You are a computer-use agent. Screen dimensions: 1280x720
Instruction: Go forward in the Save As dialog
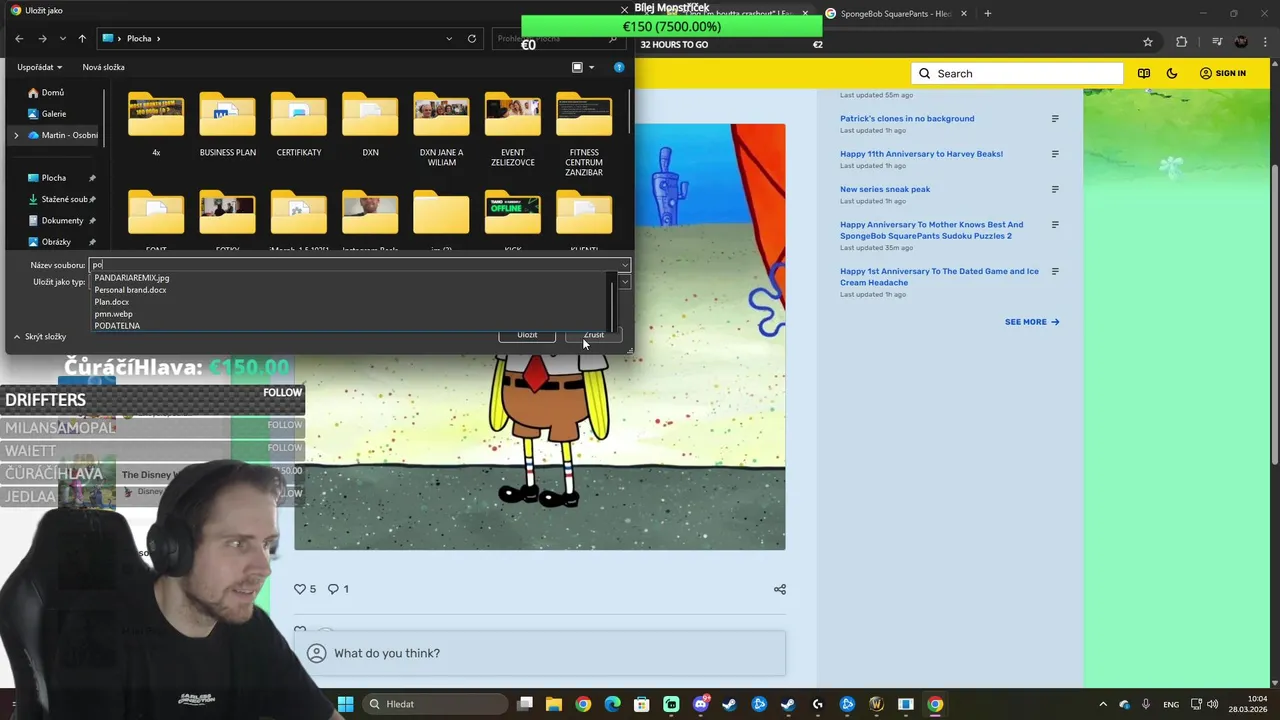pyautogui.click(x=42, y=38)
